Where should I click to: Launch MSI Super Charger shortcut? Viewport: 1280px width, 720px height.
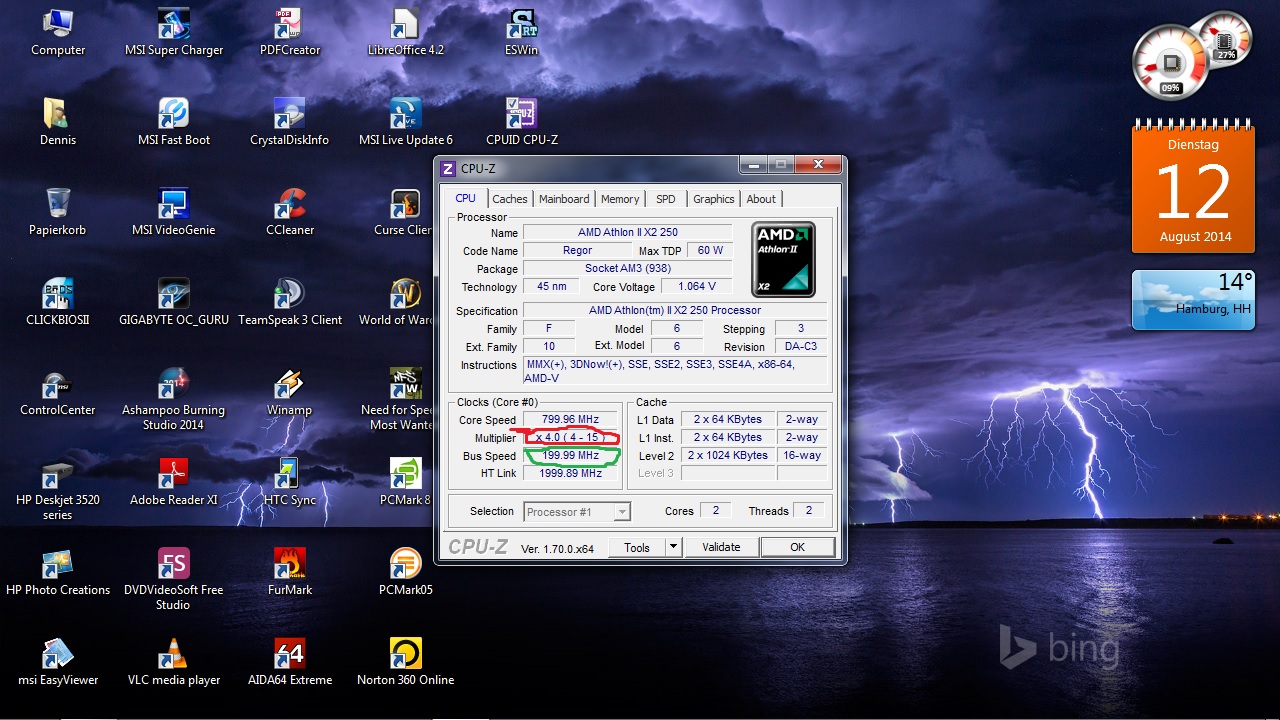tap(174, 32)
